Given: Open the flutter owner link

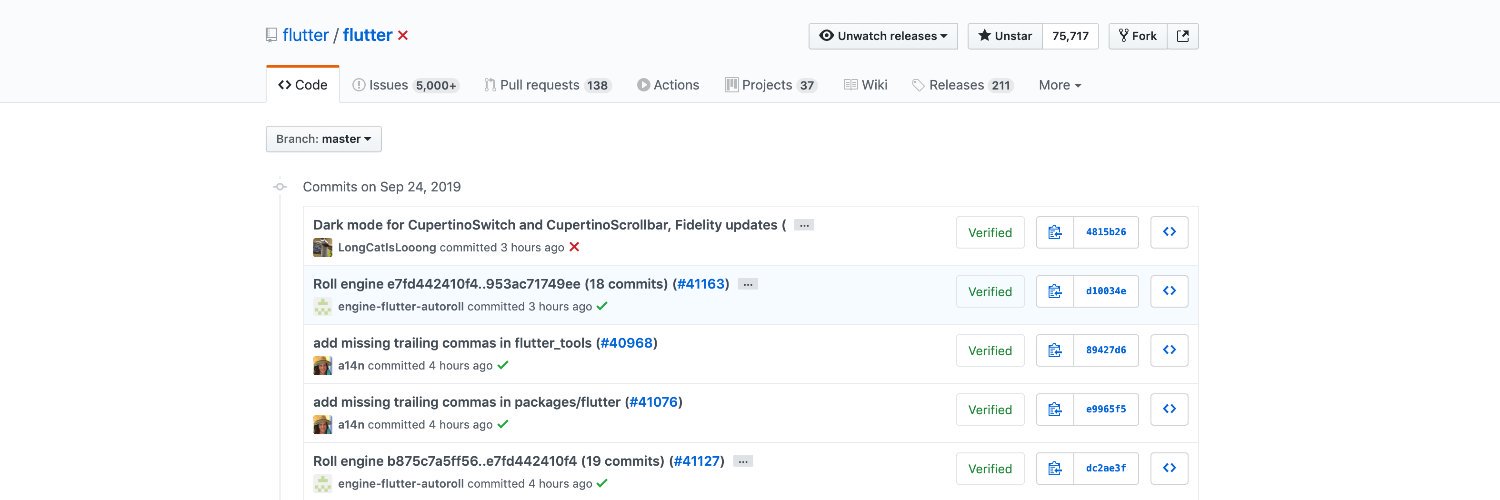Looking at the screenshot, I should click(x=306, y=35).
